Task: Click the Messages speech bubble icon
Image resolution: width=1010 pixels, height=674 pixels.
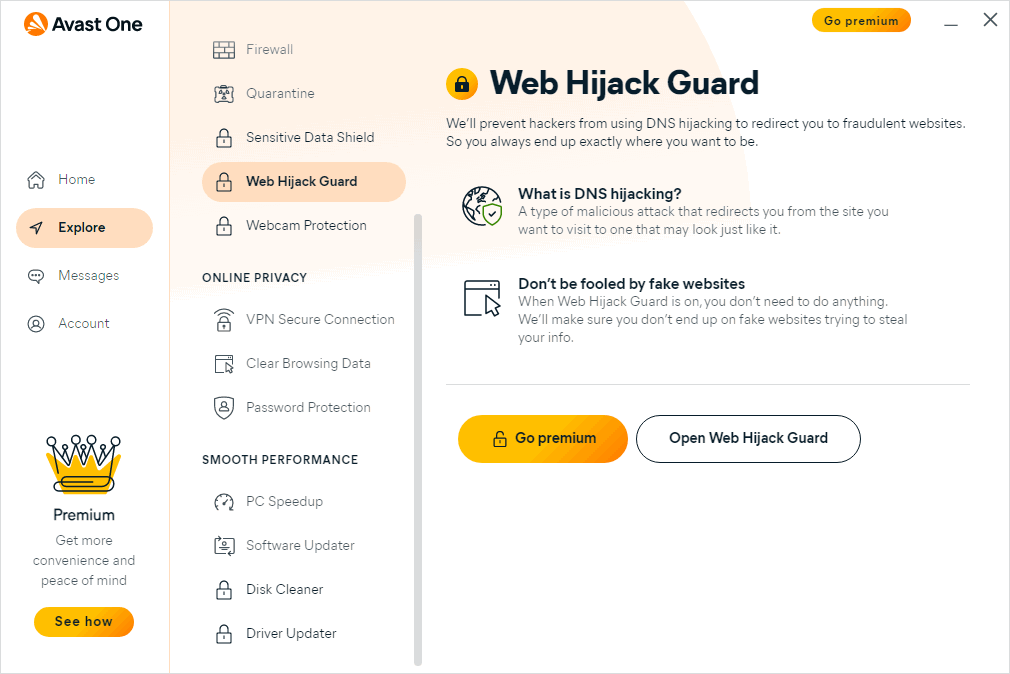Action: pyautogui.click(x=36, y=276)
